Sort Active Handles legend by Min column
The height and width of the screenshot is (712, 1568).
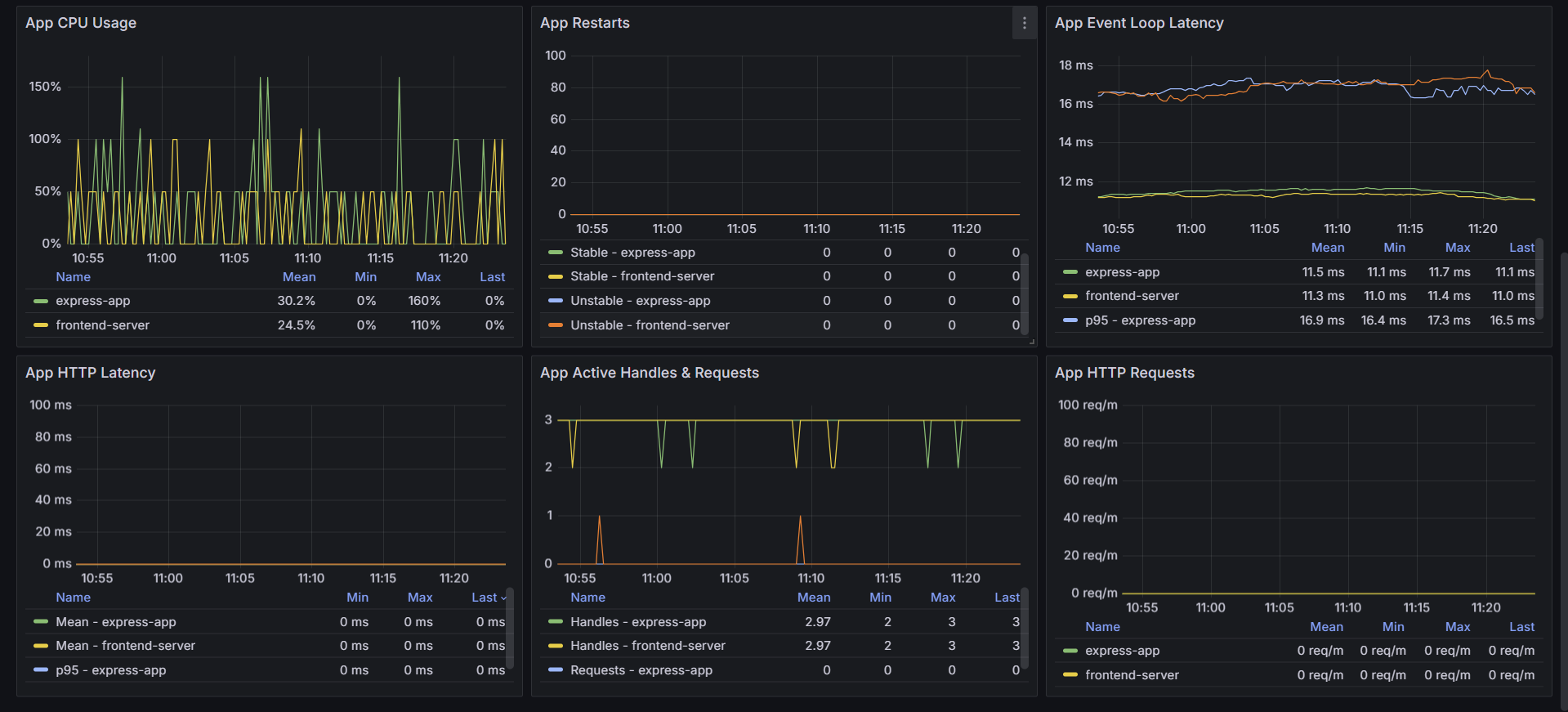coord(880,598)
